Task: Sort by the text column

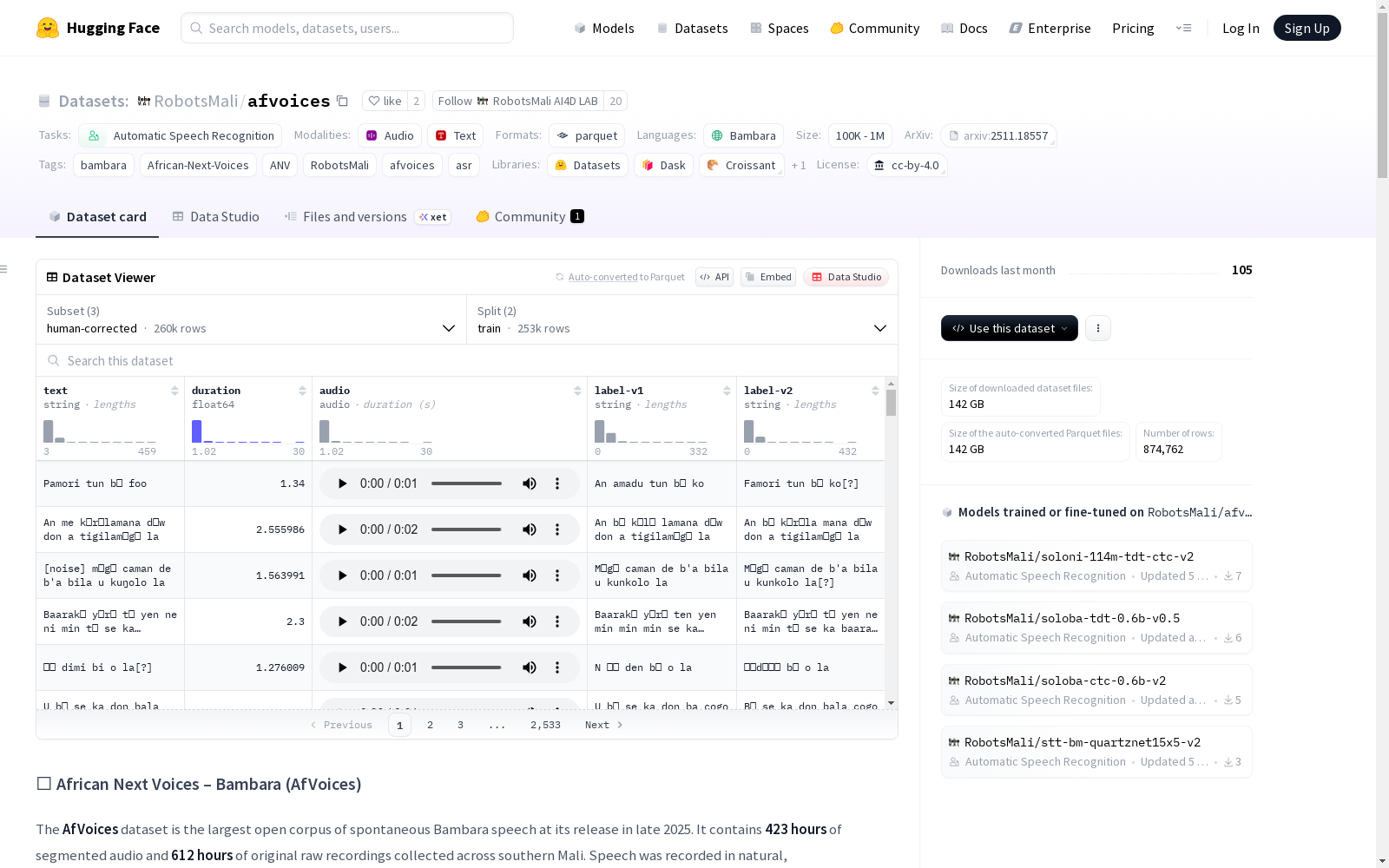Action: [x=174, y=391]
